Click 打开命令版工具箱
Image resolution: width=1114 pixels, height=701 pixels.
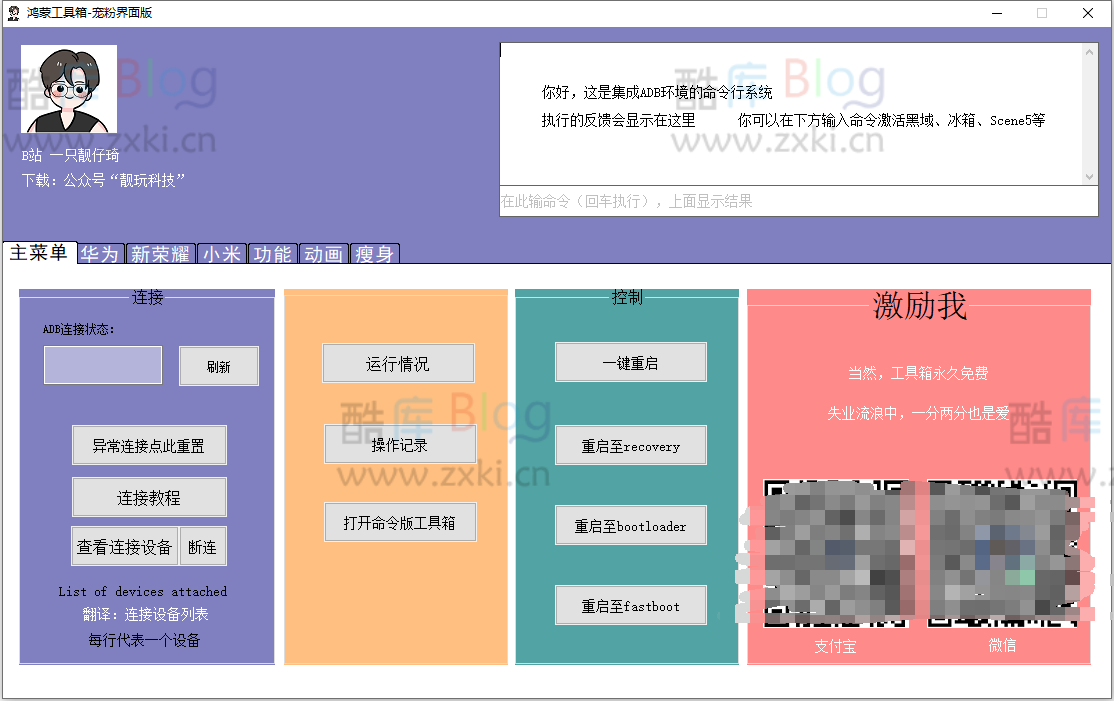398,522
